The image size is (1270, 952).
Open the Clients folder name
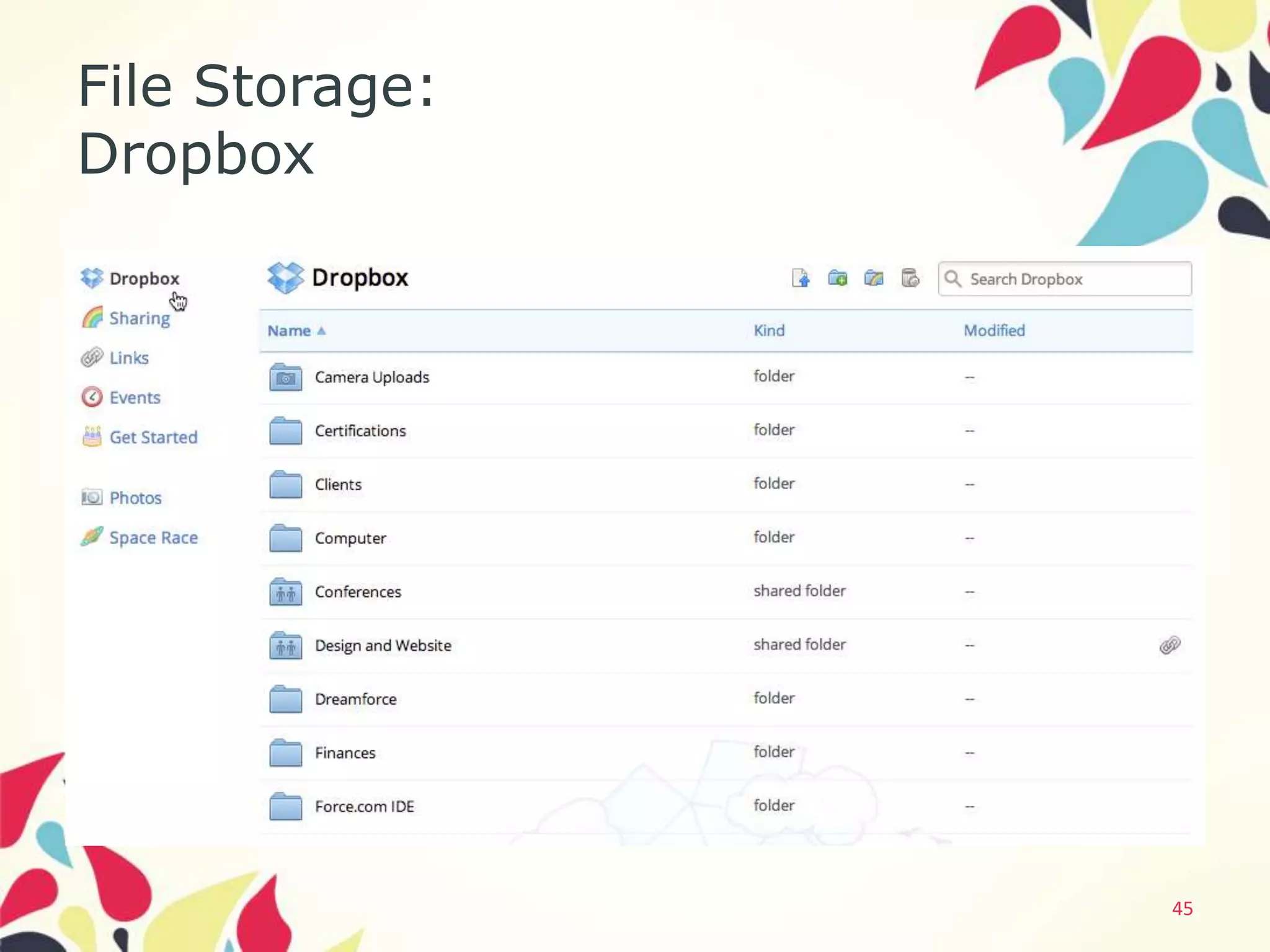(x=338, y=484)
